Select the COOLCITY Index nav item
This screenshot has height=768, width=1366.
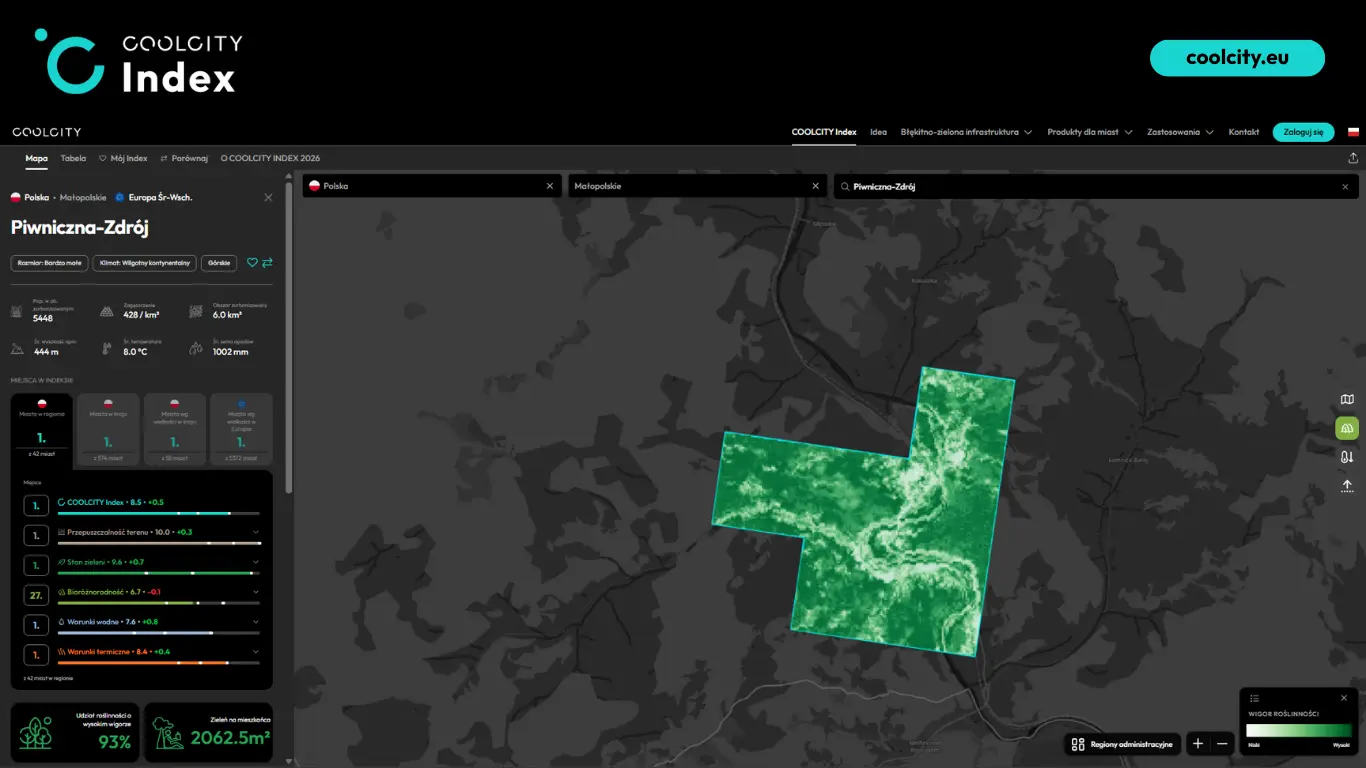click(824, 132)
